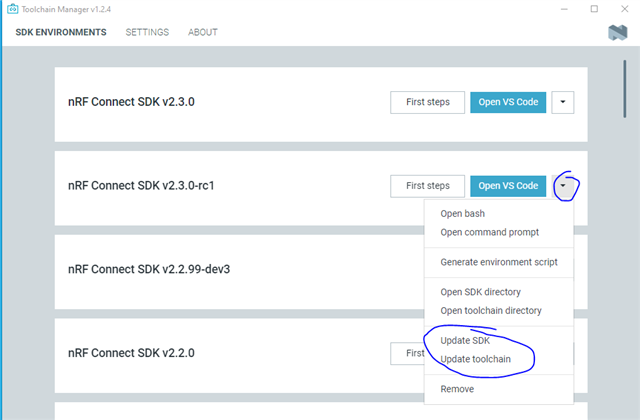Select Open toolchain directory
The height and width of the screenshot is (420, 640).
(x=491, y=311)
